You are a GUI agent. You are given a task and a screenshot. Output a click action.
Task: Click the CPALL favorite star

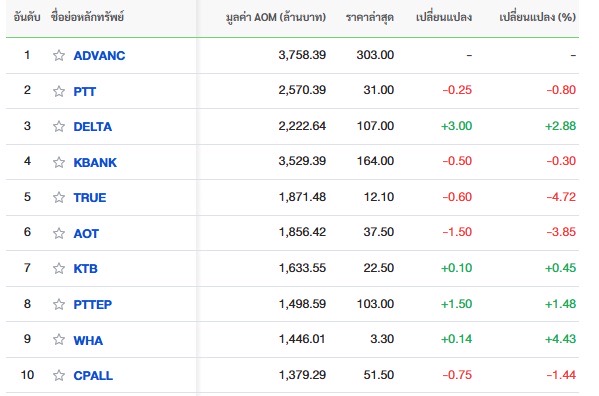59,375
